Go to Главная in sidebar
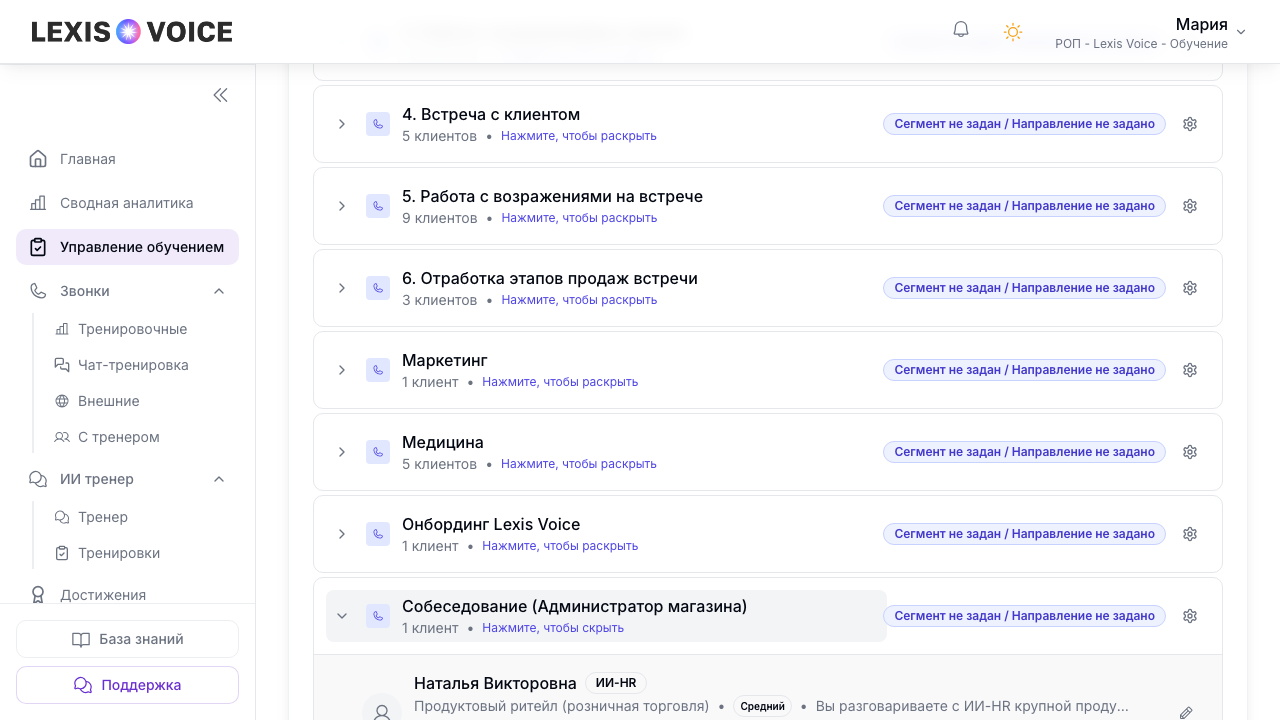Viewport: 1280px width, 720px height. coord(127,159)
